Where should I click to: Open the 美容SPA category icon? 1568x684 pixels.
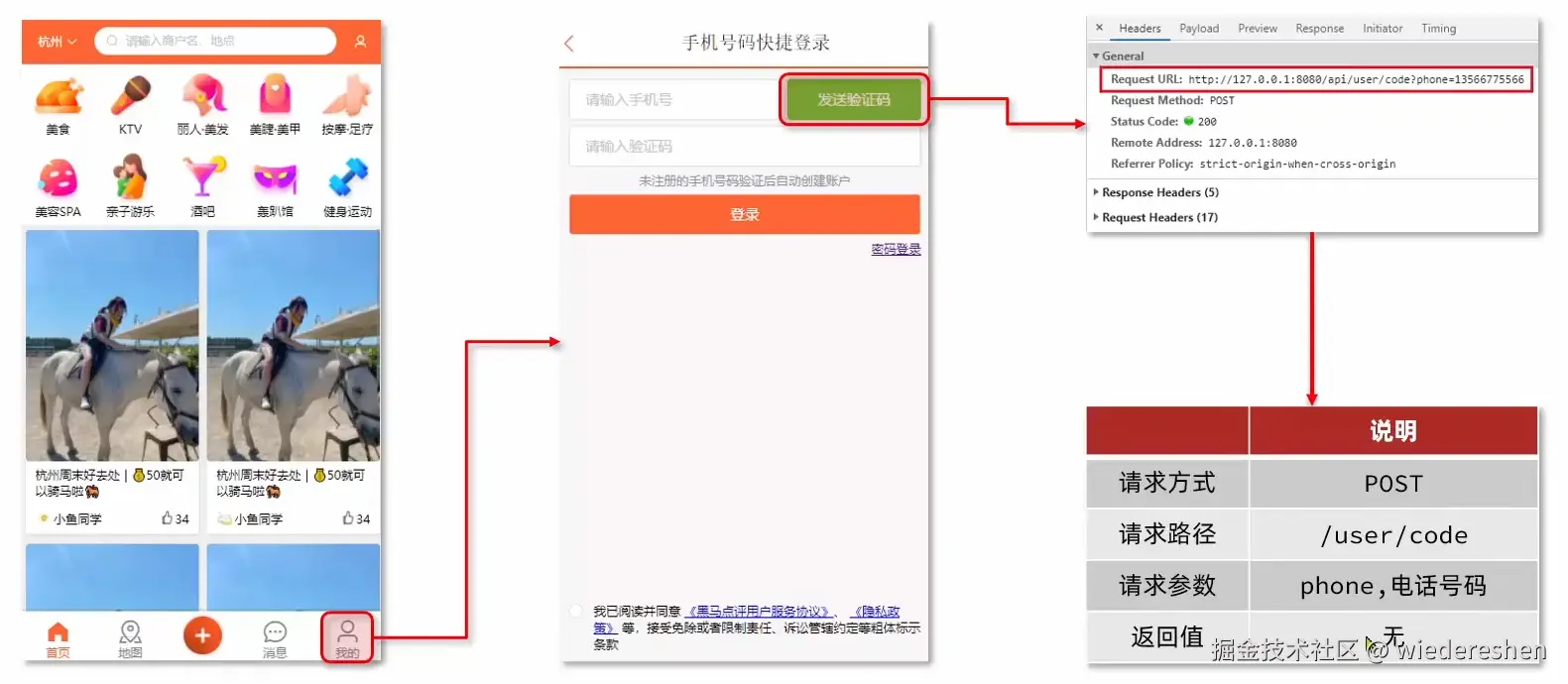59,179
